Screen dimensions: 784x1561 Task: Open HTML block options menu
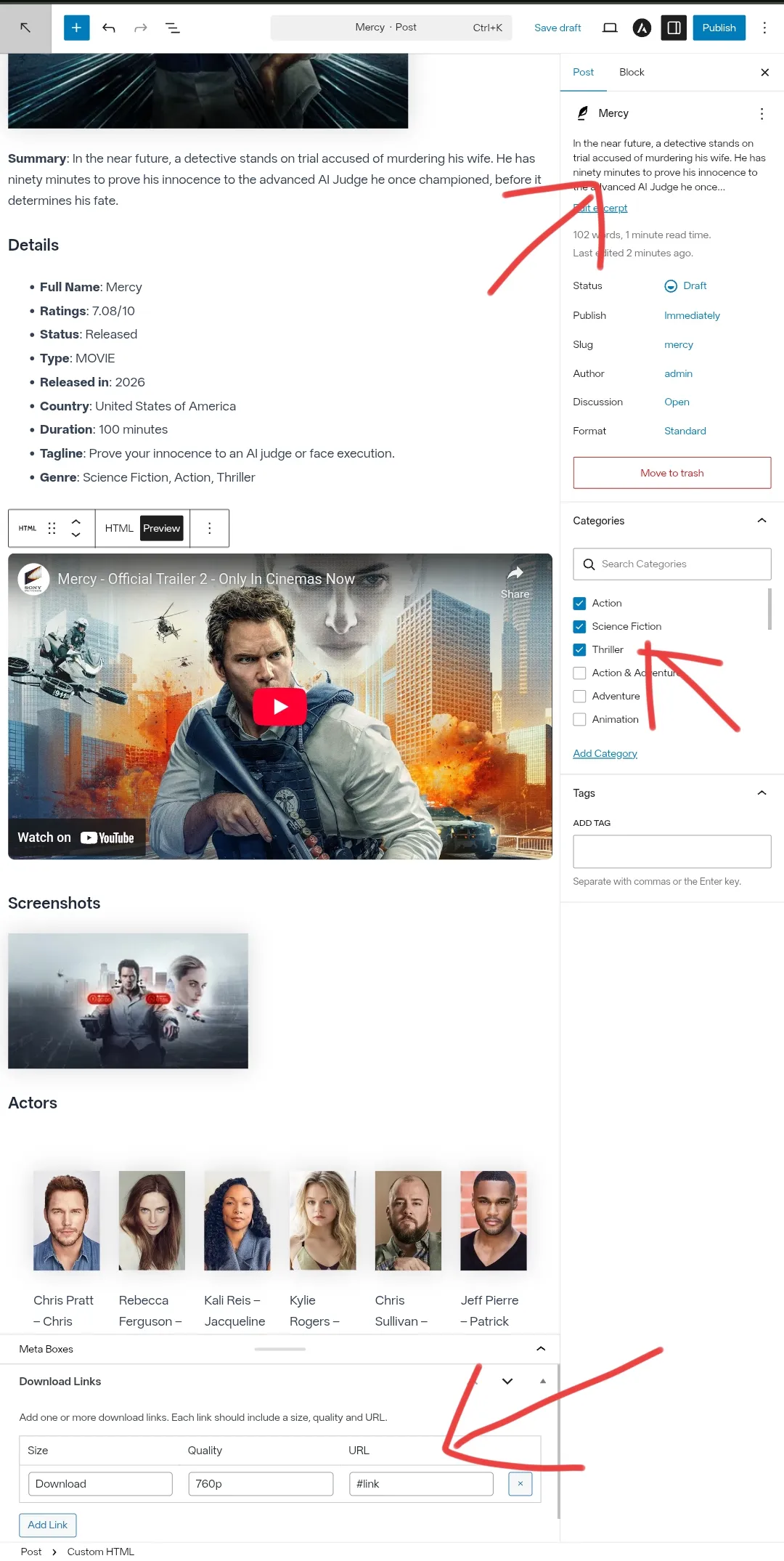click(x=210, y=528)
